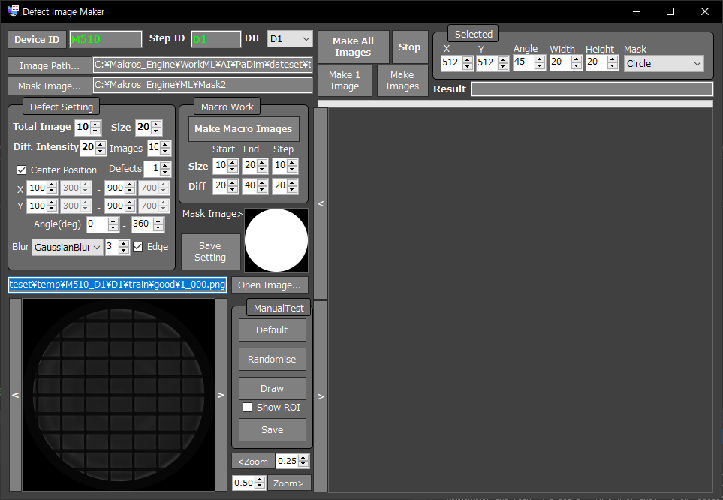723x500 pixels.
Task: Click the Randomise button
Action: tap(272, 359)
